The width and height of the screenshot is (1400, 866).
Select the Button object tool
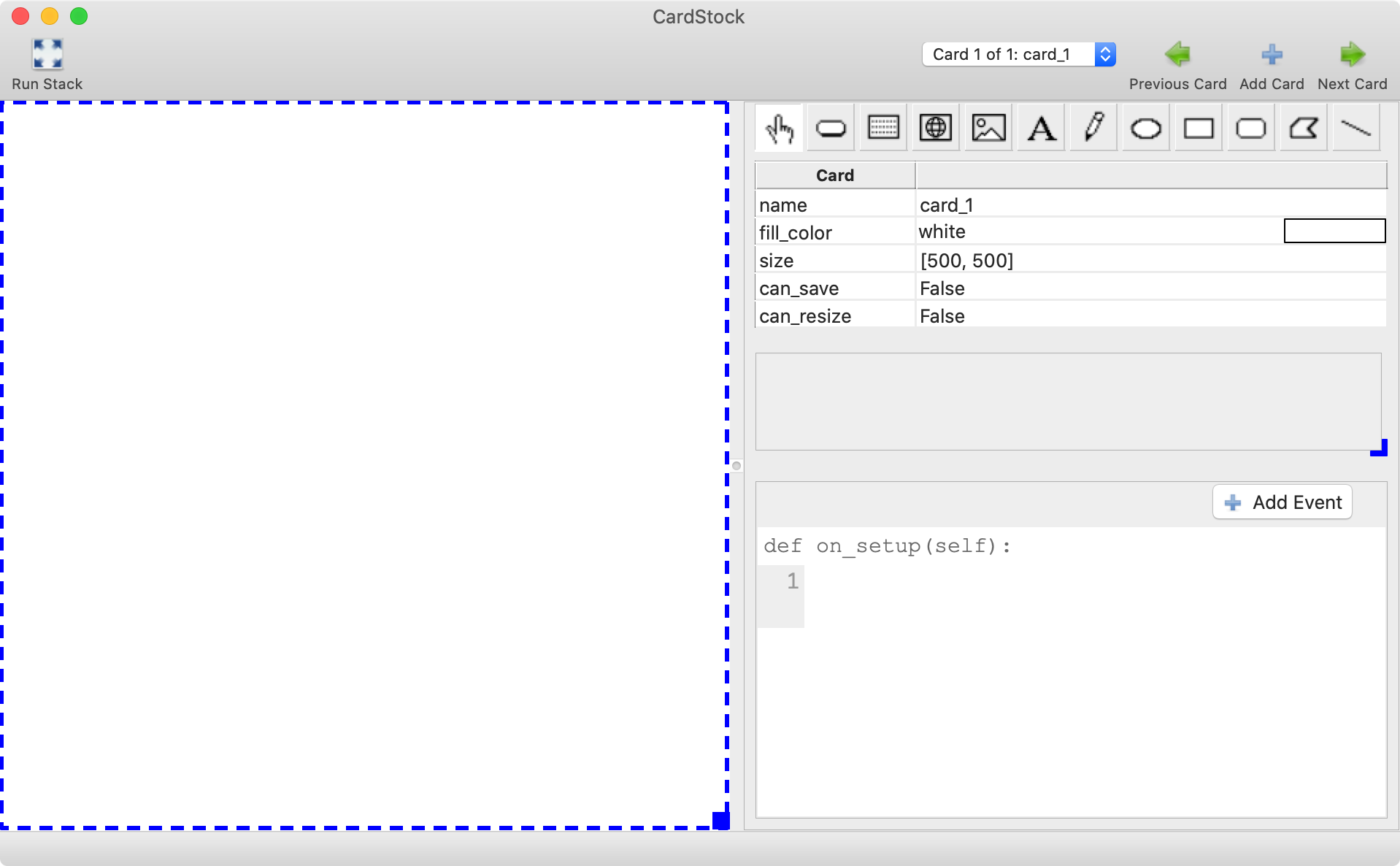(831, 129)
